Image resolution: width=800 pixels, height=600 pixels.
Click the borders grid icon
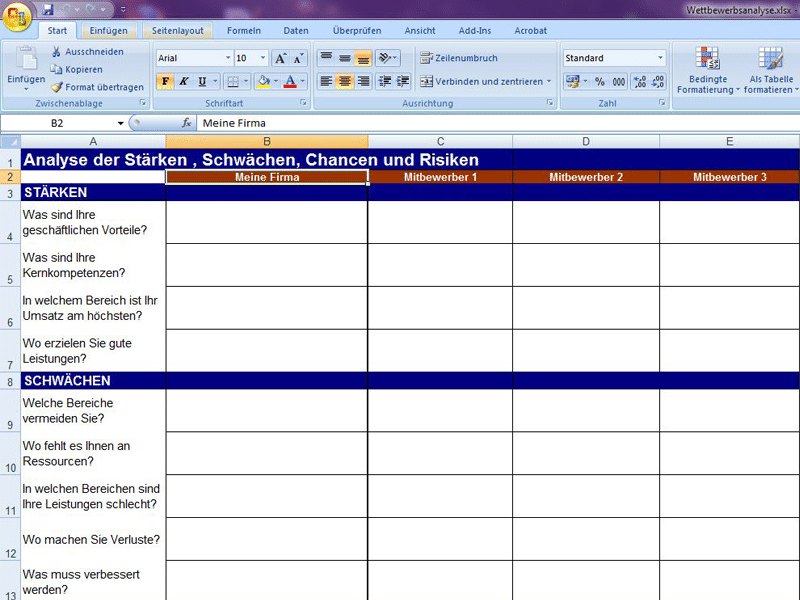[x=233, y=81]
